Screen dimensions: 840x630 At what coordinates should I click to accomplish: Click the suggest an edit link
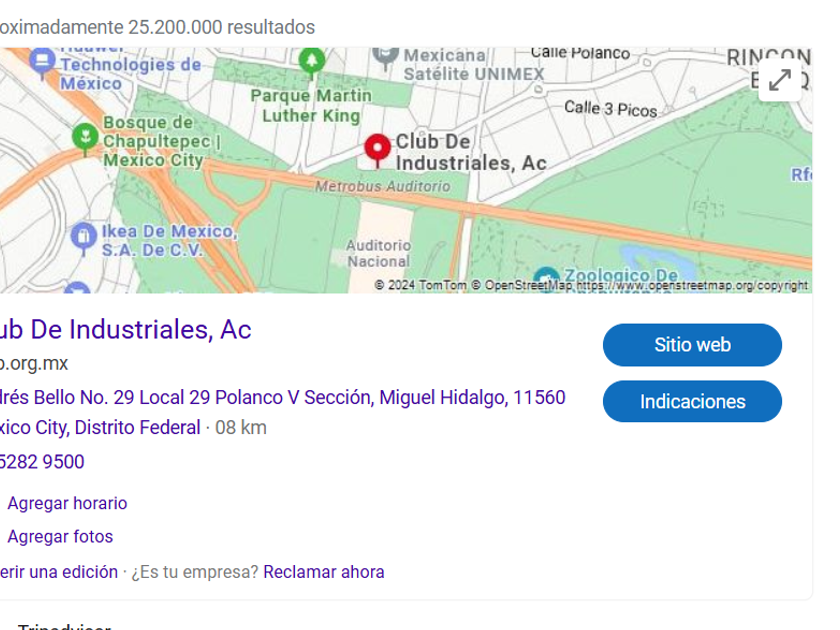tap(58, 572)
